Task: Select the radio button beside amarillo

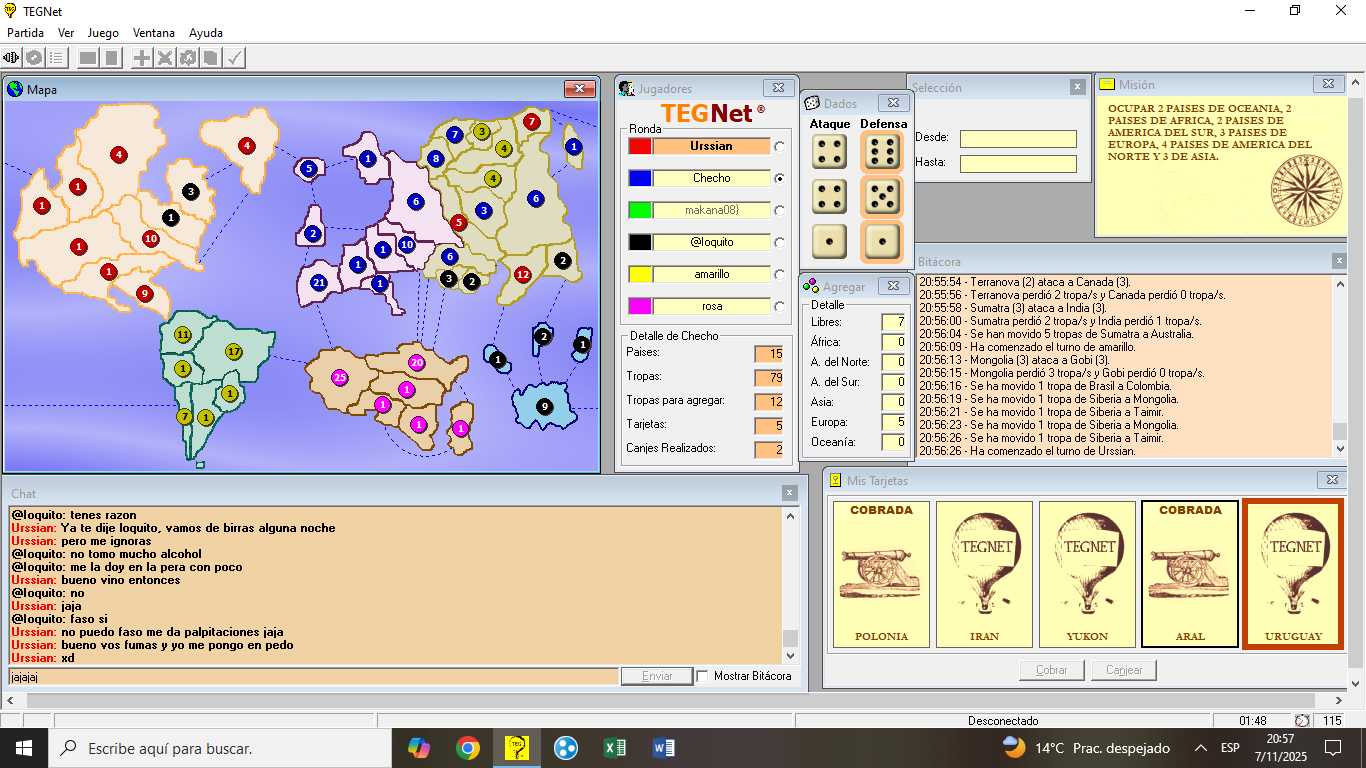Action: click(780, 274)
